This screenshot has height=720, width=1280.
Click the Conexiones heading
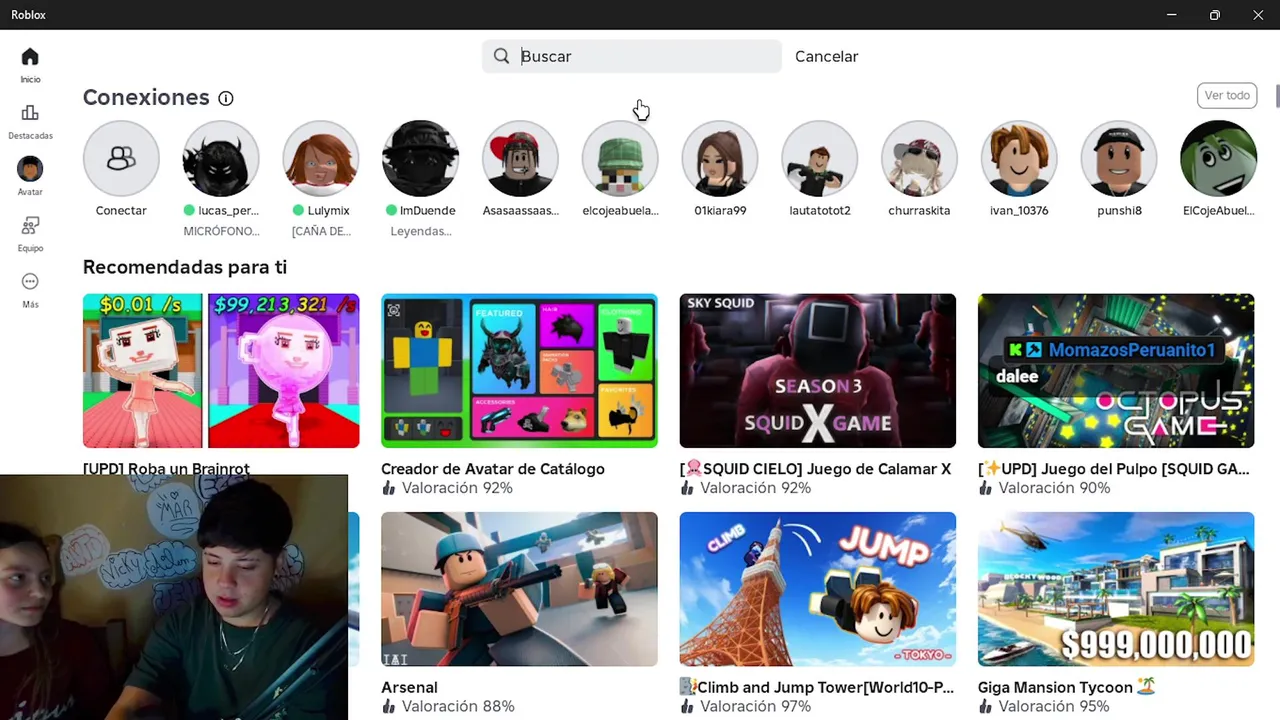click(146, 97)
